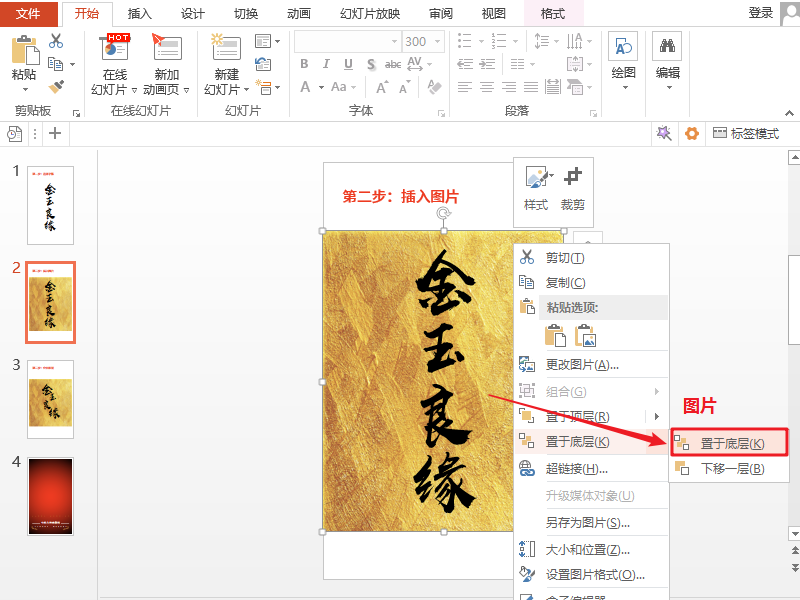Select Send Backward (下移一层) in the submenu
The height and width of the screenshot is (600, 800).
coord(729,468)
